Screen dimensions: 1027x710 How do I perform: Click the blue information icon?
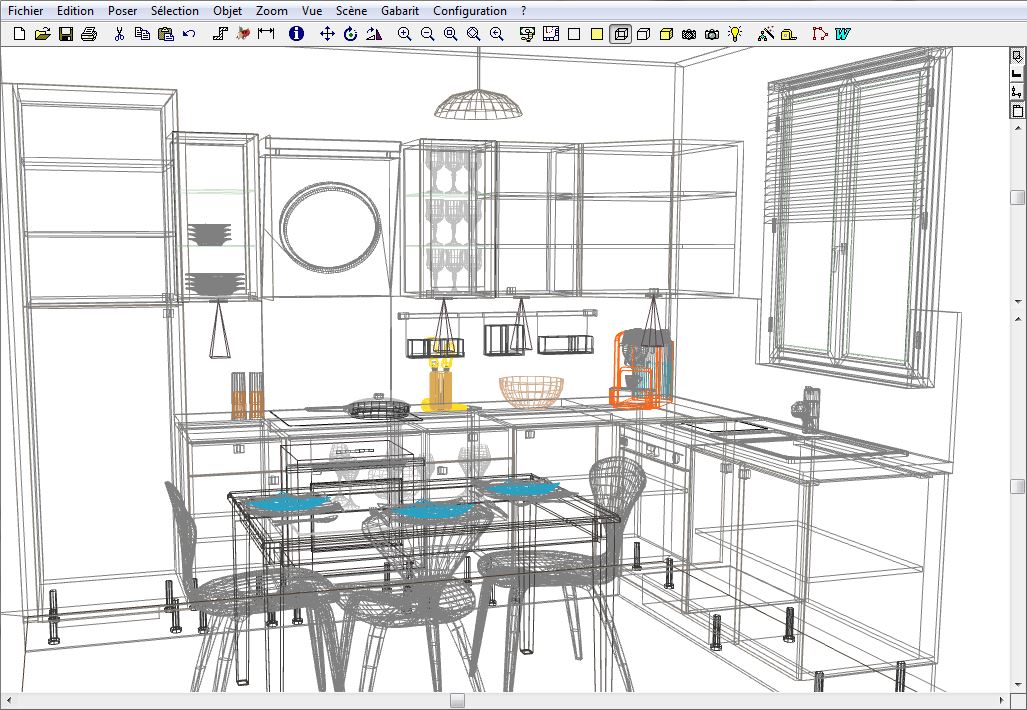(296, 34)
